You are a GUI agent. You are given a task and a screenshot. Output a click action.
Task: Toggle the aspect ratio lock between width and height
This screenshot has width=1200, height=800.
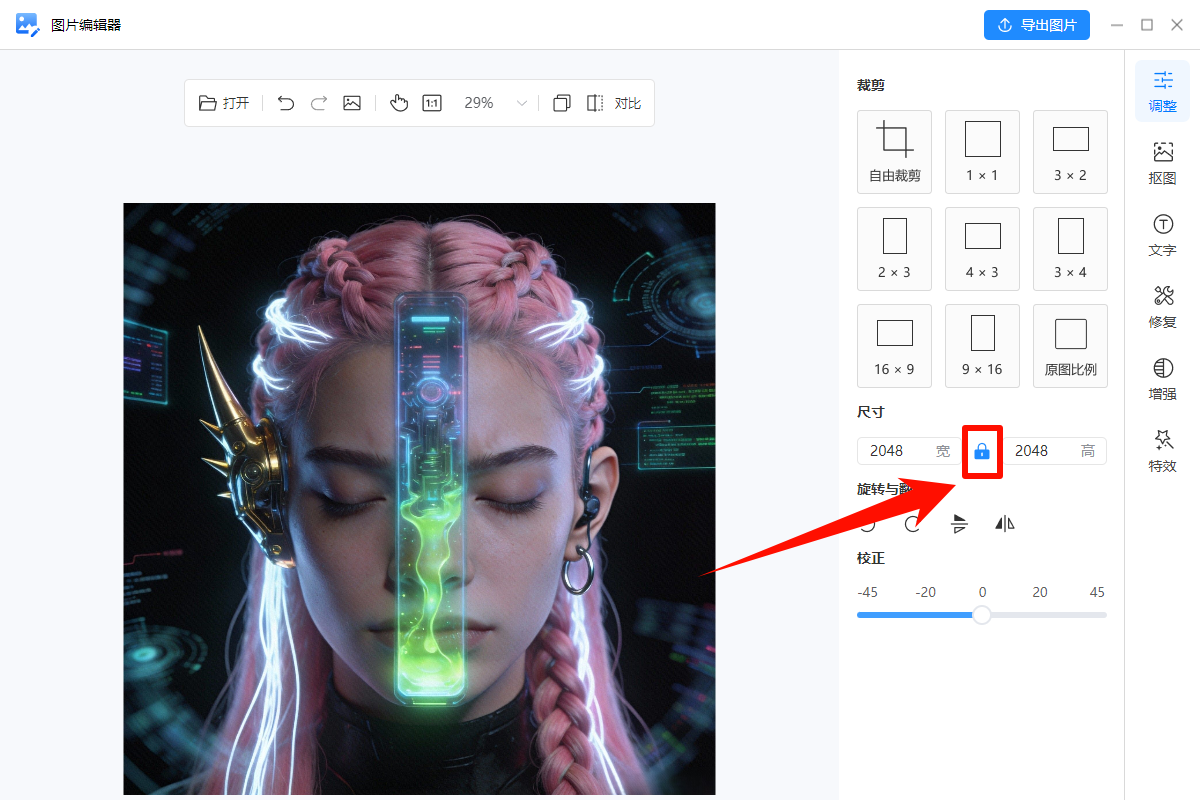coord(982,451)
